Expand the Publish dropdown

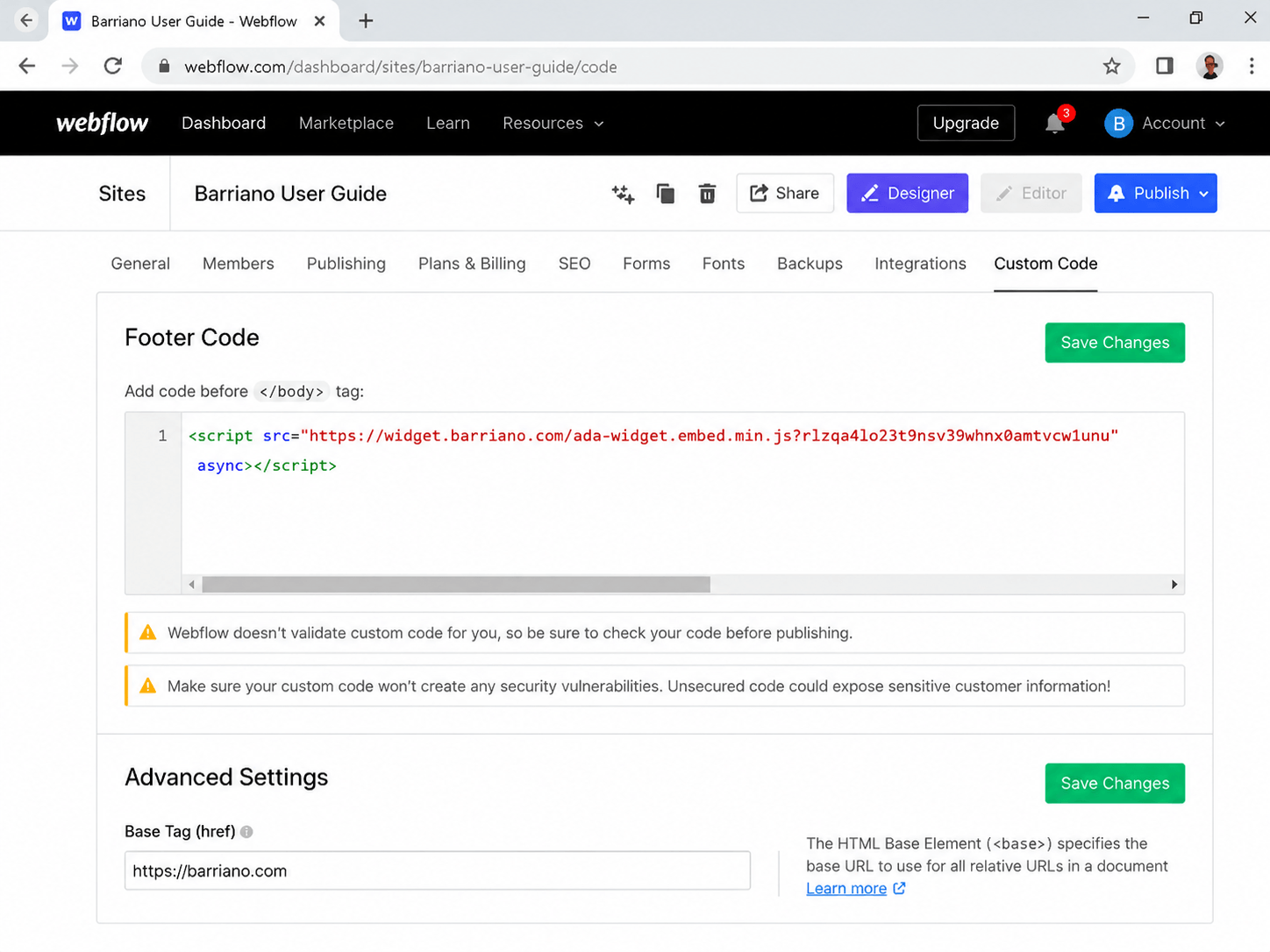(x=1204, y=194)
